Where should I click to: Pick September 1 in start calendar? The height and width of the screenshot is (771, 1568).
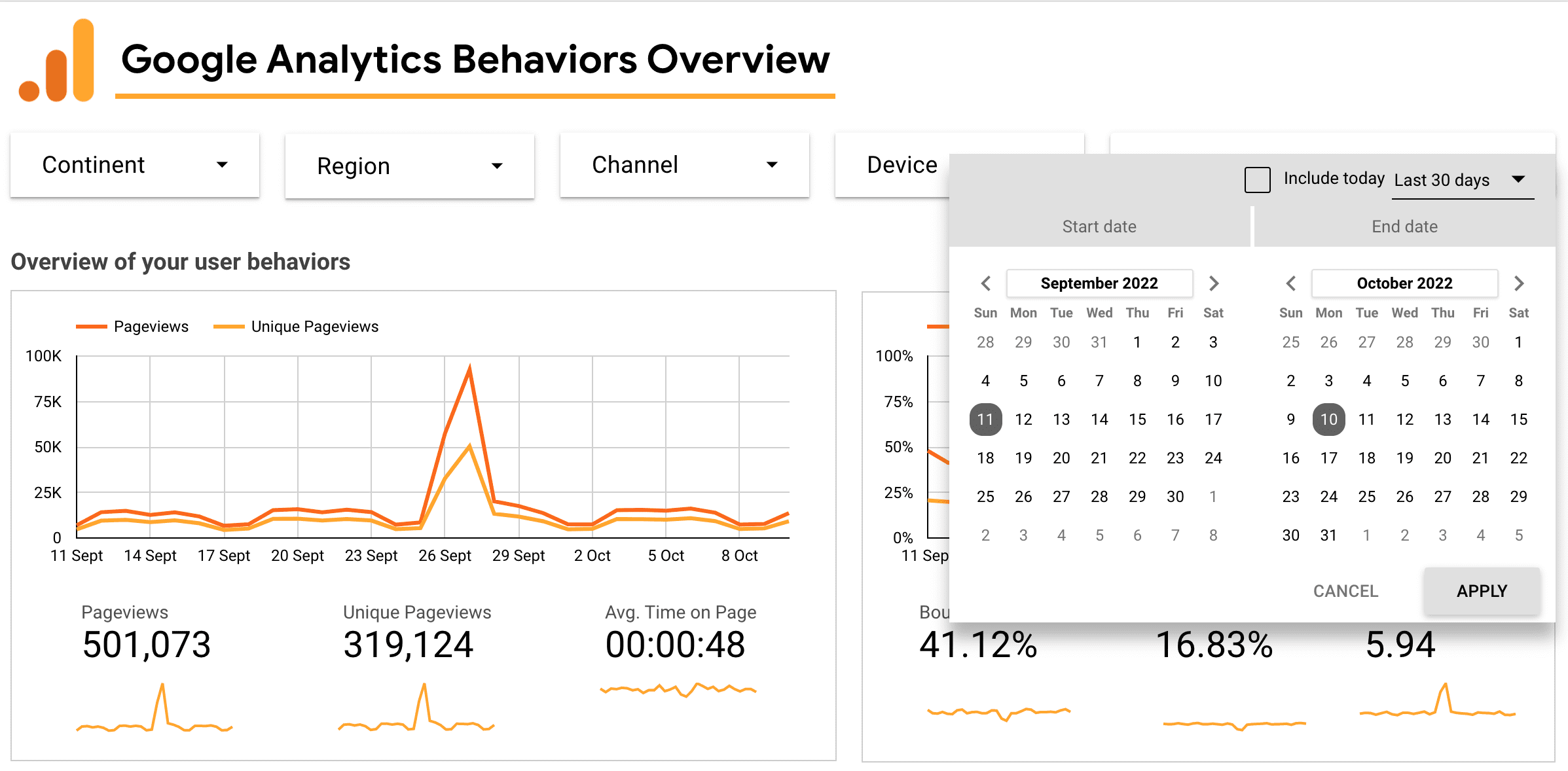1137,342
